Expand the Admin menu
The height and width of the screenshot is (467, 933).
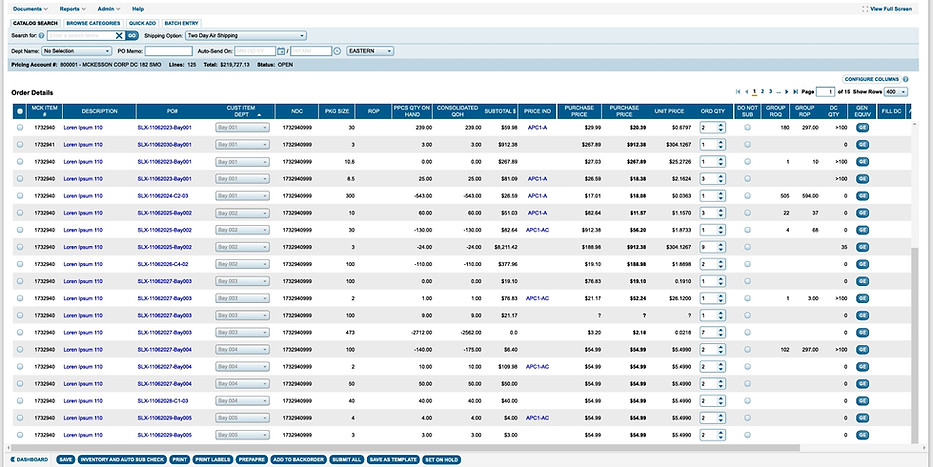pyautogui.click(x=109, y=9)
